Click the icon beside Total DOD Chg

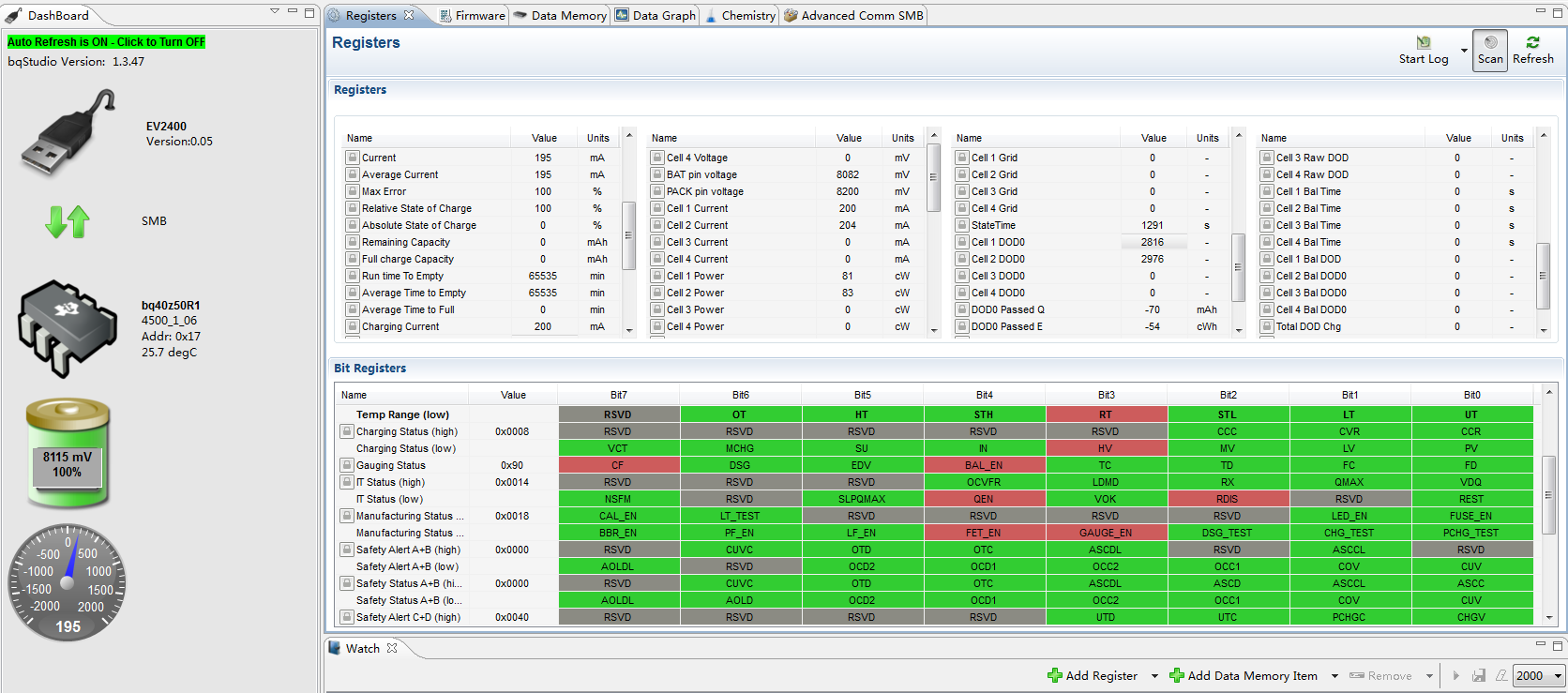(x=1267, y=326)
